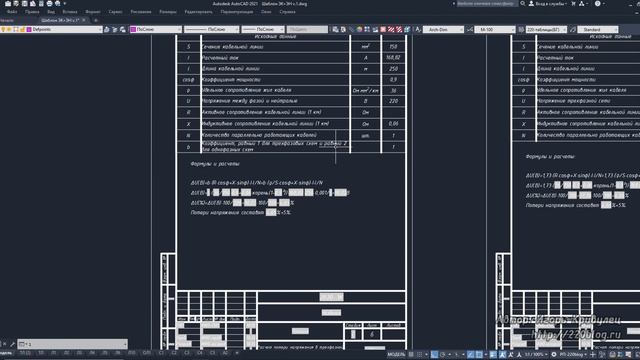Click the plus button for new drawing tab
640x360 pixels.
coord(96,20)
